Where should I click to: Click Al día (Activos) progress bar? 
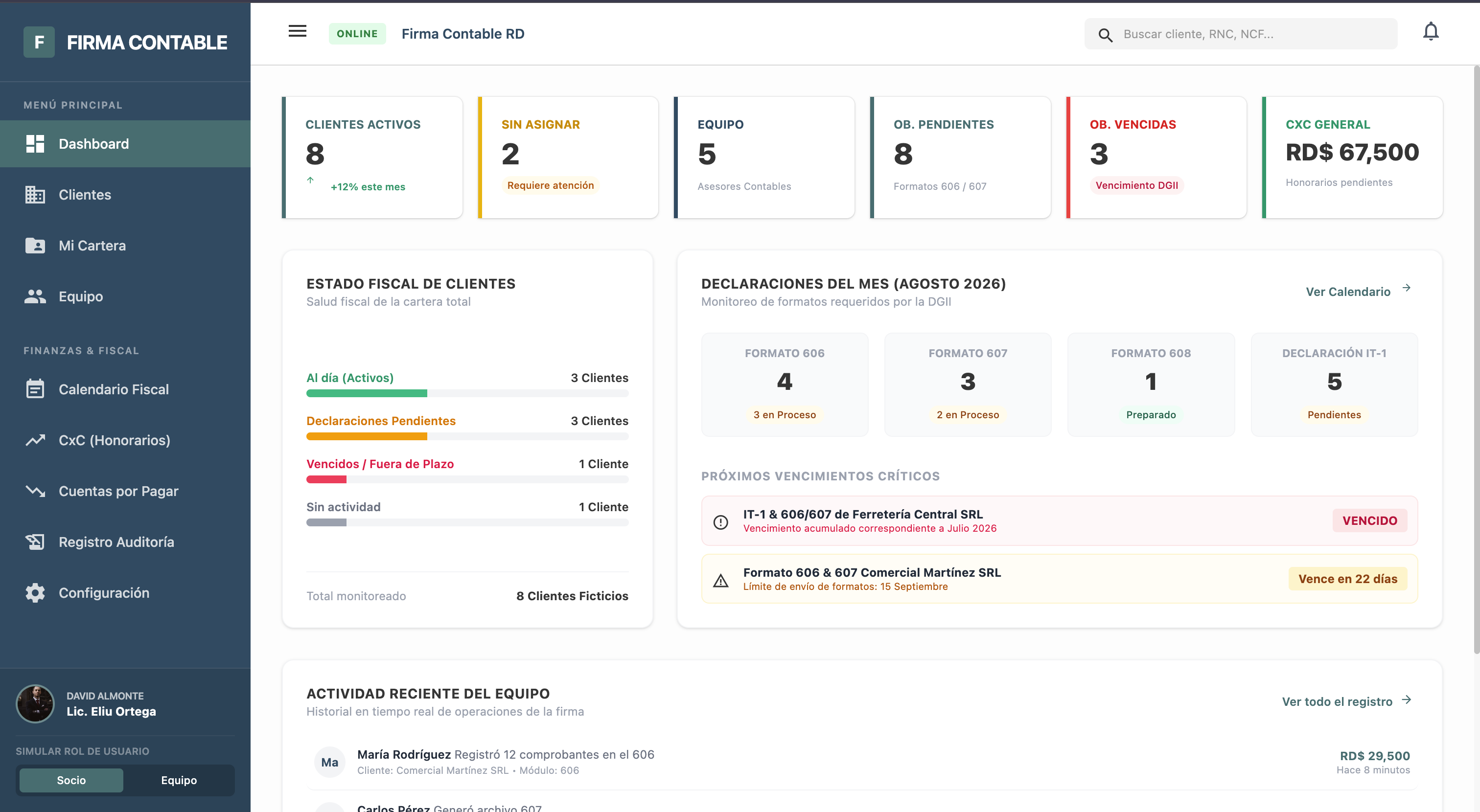(467, 393)
